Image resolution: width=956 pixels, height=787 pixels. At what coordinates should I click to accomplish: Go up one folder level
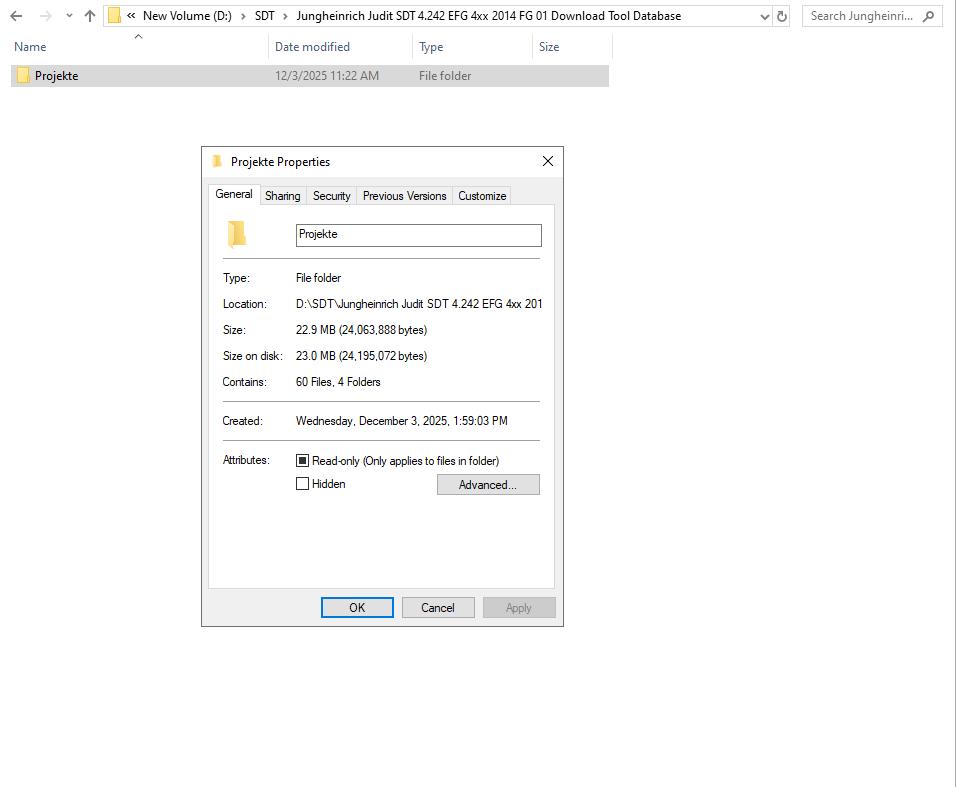(x=90, y=16)
